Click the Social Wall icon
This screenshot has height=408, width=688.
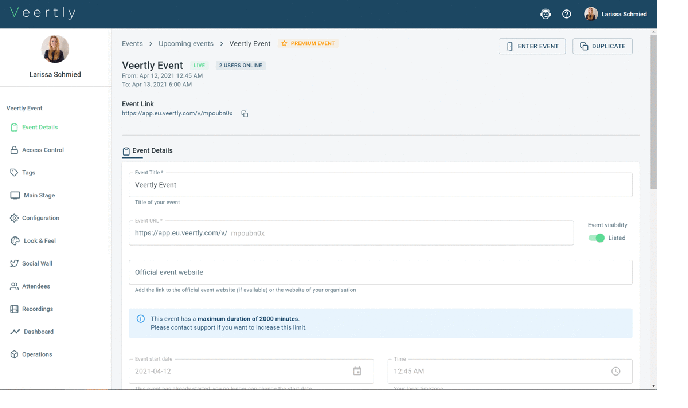(14, 264)
